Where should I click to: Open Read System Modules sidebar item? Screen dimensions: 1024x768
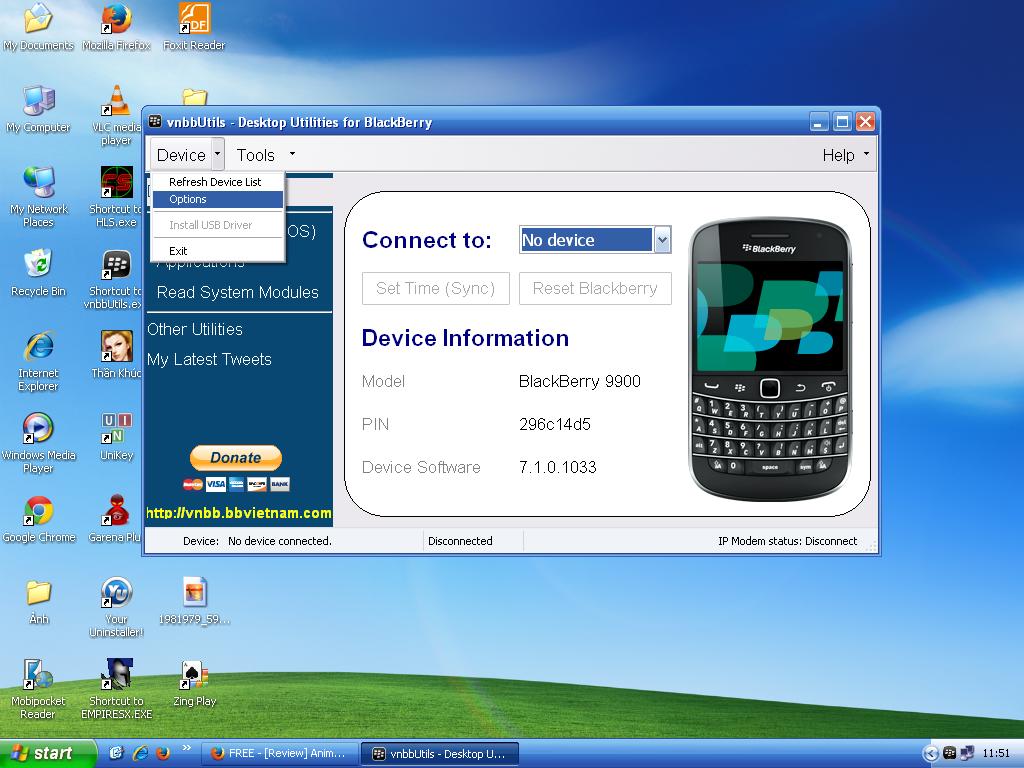[x=238, y=293]
